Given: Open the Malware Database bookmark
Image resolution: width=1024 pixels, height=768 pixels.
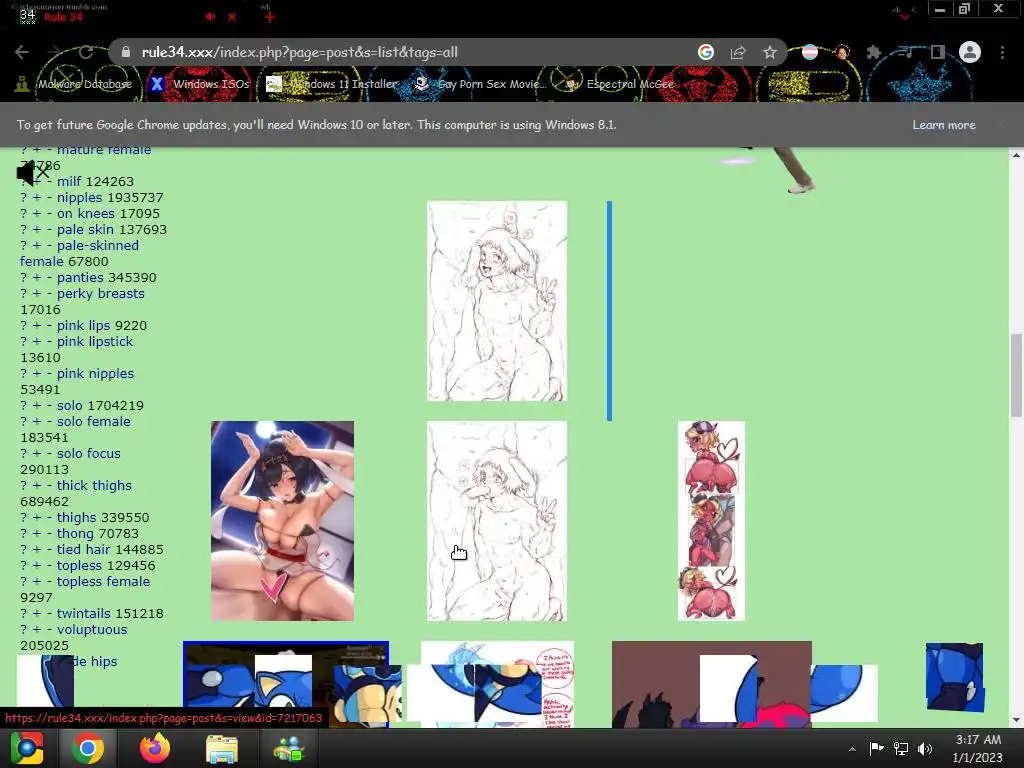Looking at the screenshot, I should [x=73, y=84].
